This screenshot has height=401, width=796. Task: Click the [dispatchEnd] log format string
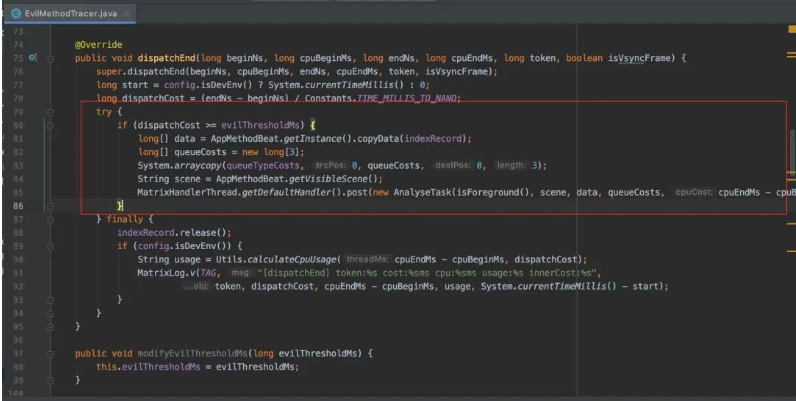point(429,273)
